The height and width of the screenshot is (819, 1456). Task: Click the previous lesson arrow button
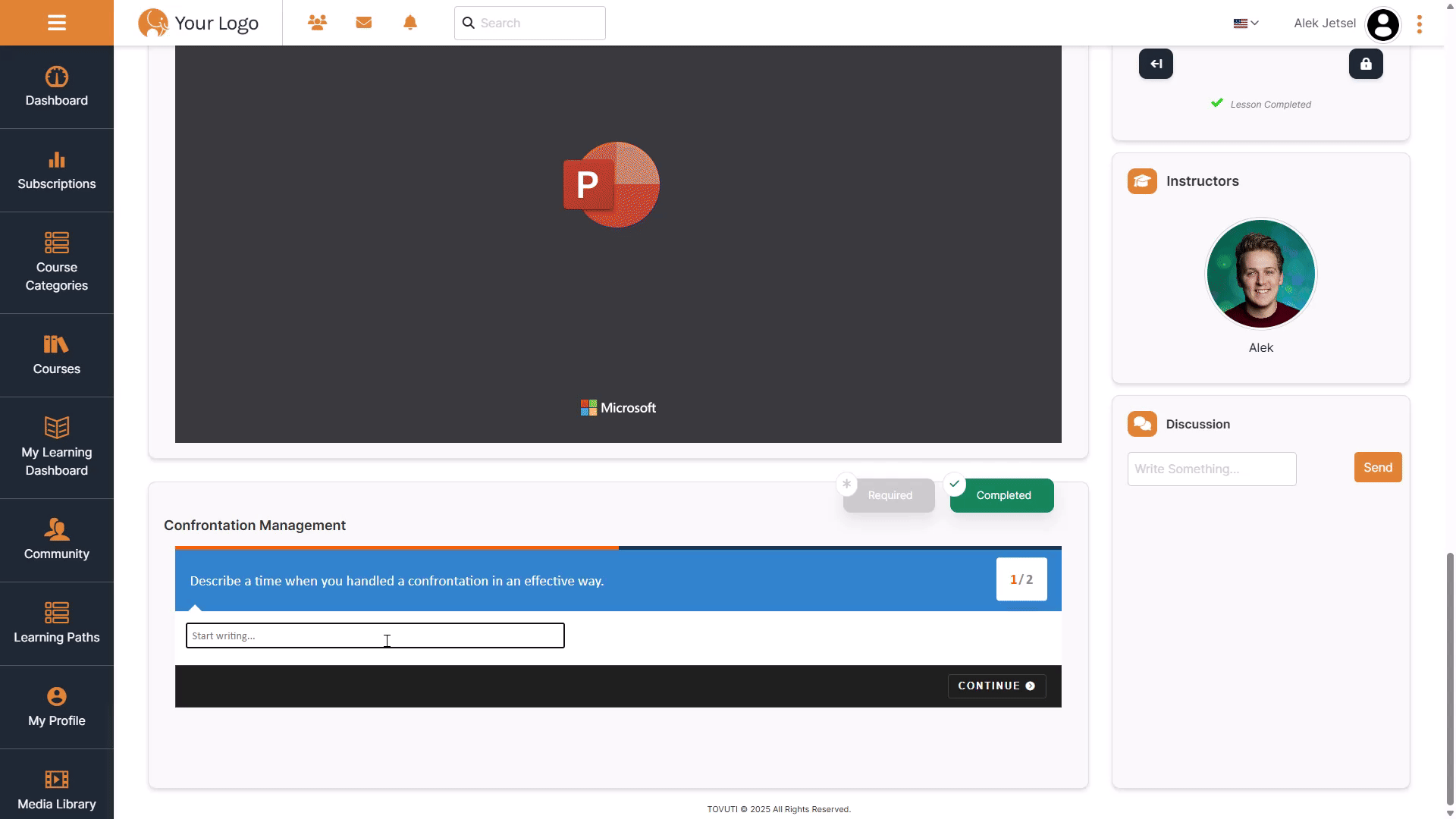tap(1156, 64)
